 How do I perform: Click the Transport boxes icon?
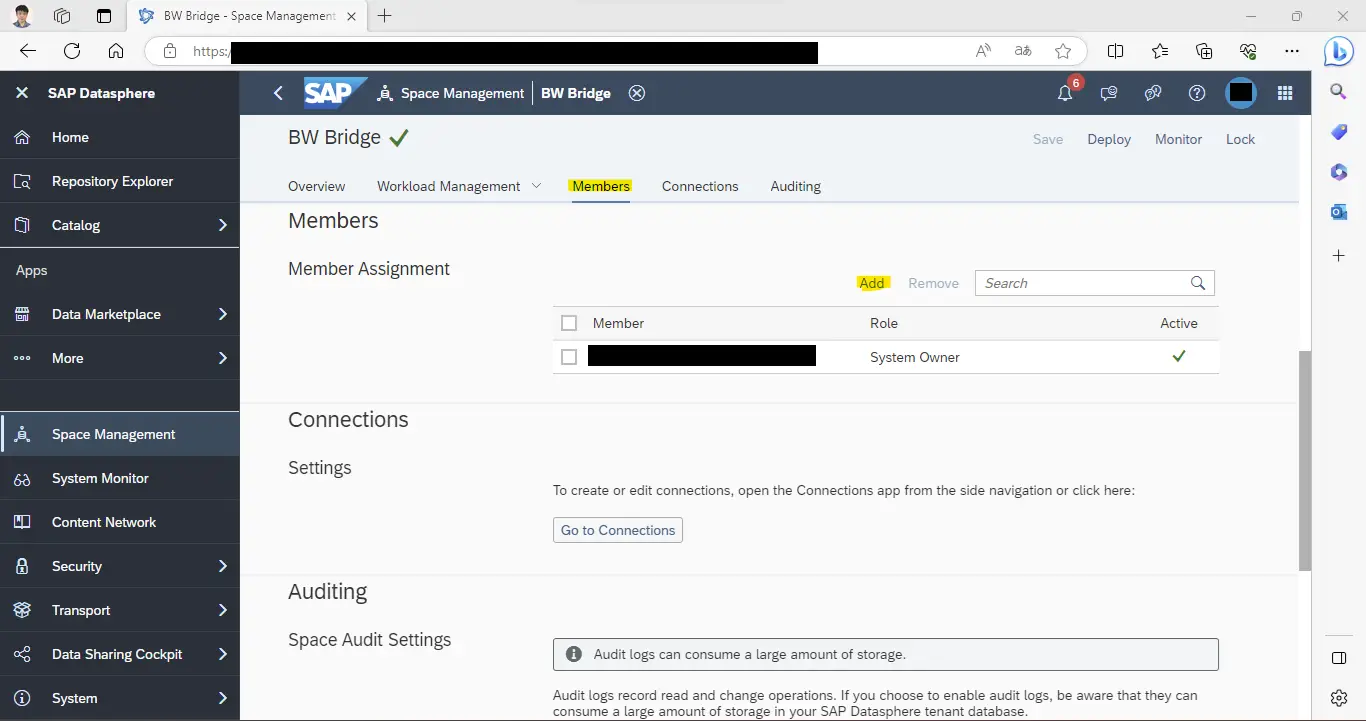coord(22,610)
